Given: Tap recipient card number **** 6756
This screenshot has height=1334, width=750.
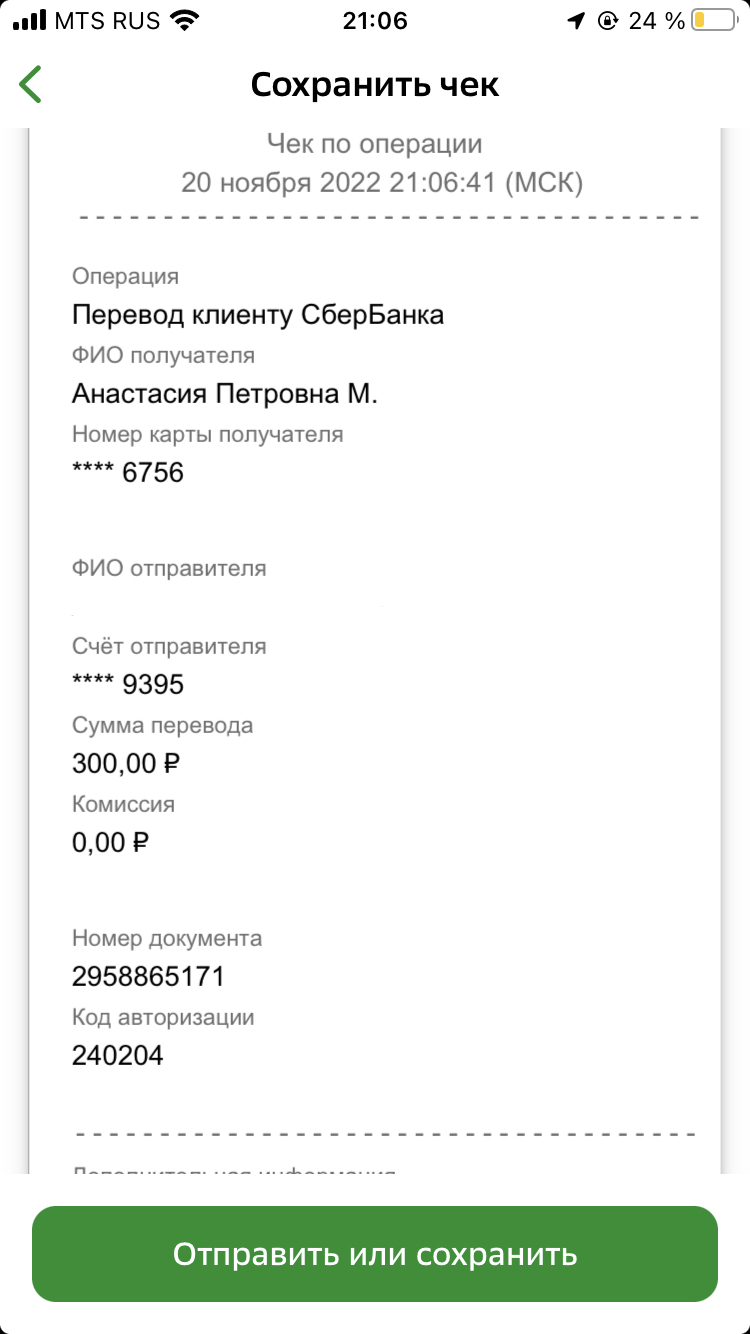Looking at the screenshot, I should pyautogui.click(x=128, y=472).
